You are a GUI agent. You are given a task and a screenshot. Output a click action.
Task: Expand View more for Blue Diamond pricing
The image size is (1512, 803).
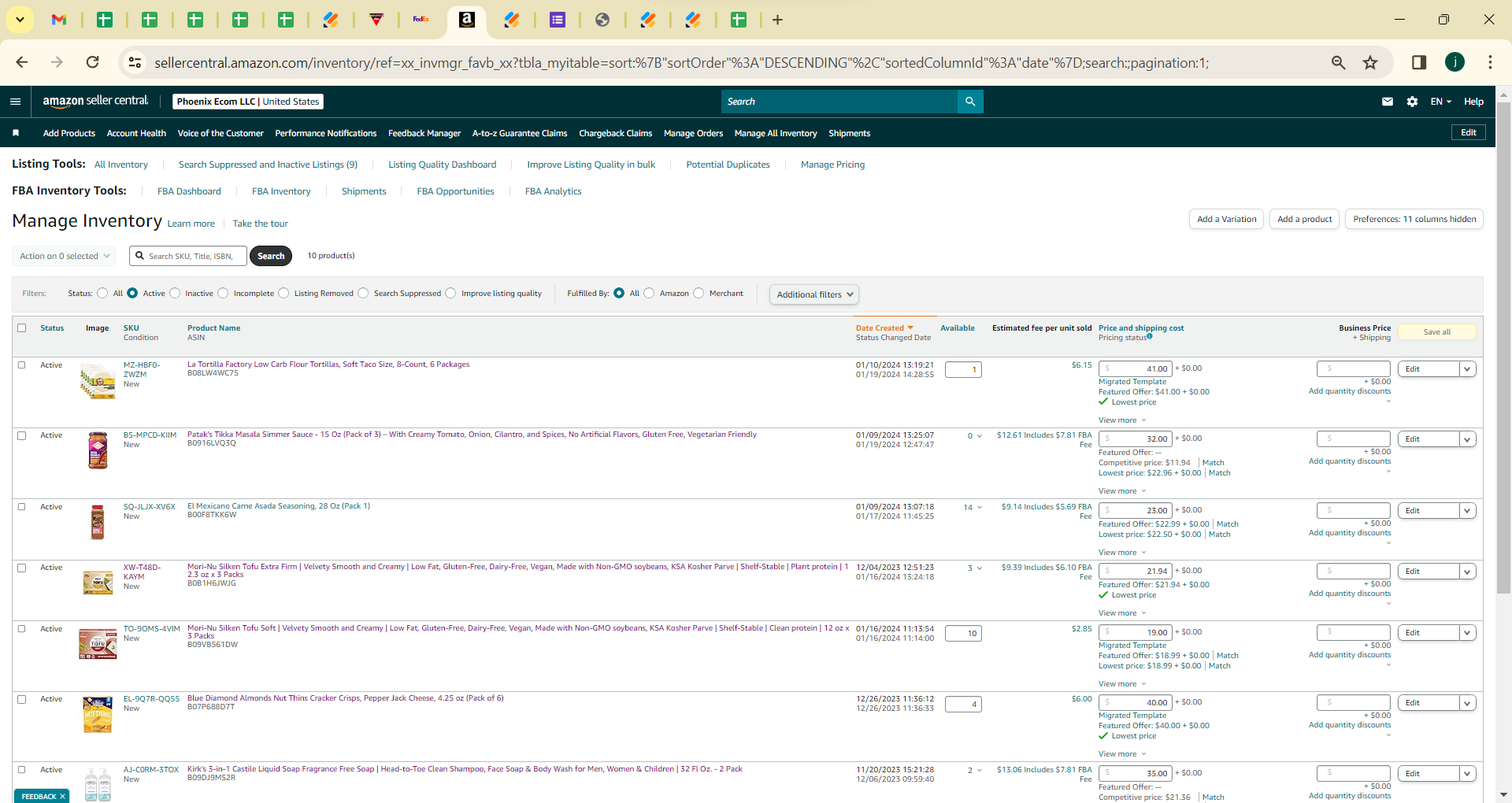pyautogui.click(x=1122, y=754)
